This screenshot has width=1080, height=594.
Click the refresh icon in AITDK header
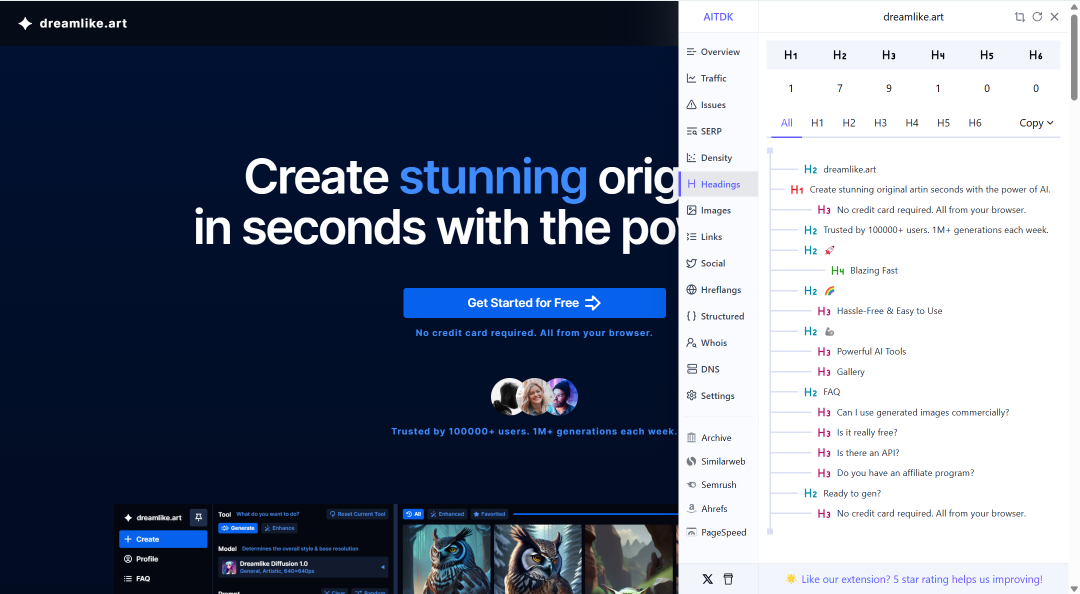click(1037, 17)
